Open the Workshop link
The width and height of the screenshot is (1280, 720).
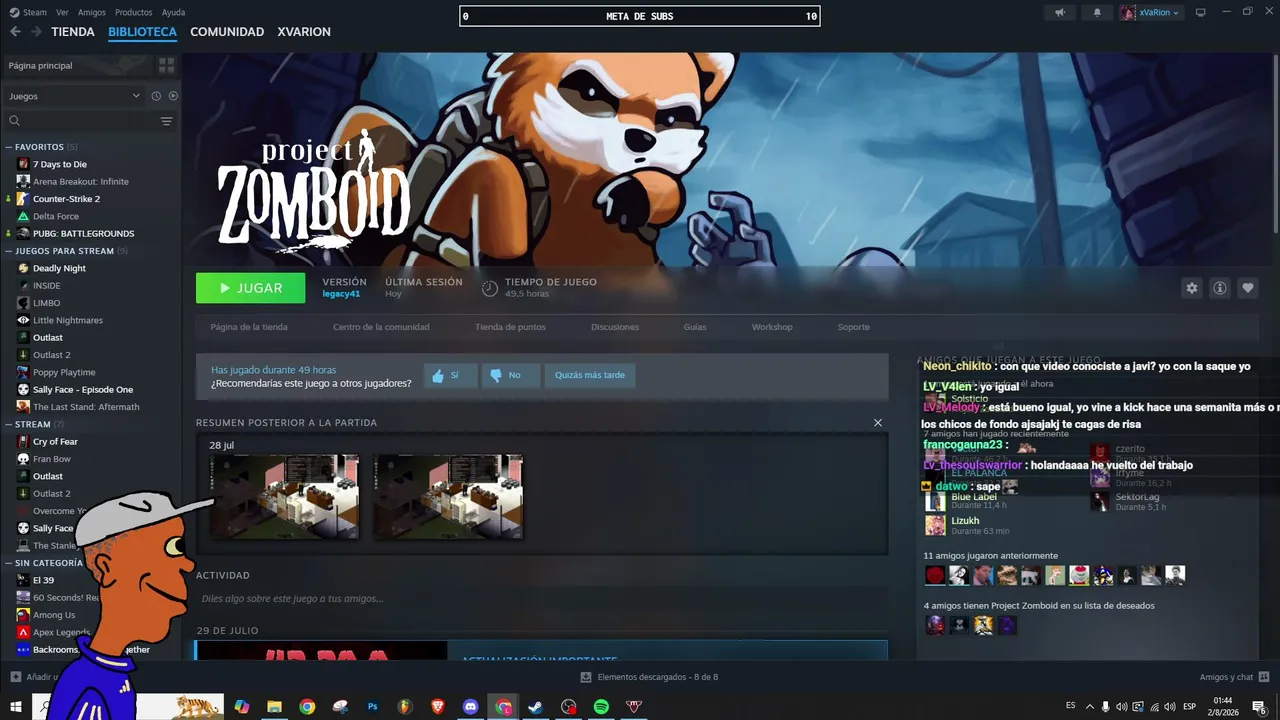[x=772, y=327]
